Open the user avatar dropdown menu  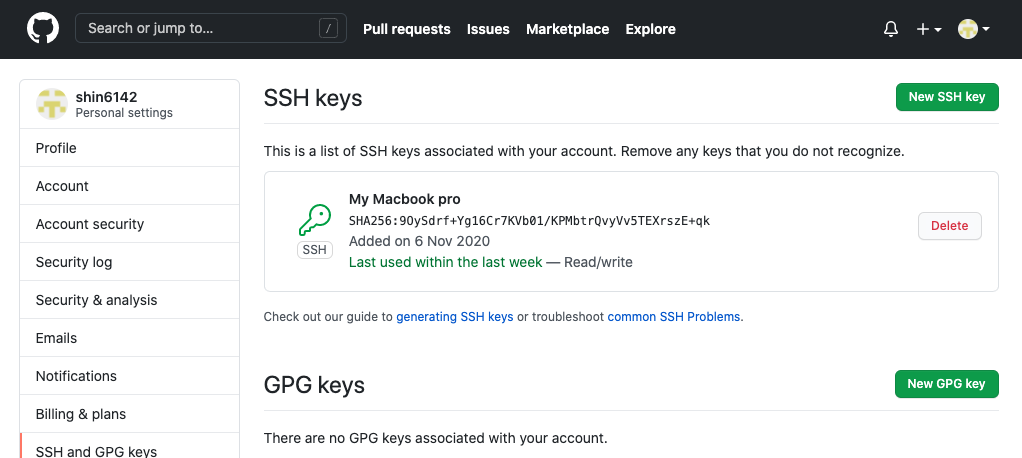coord(973,29)
